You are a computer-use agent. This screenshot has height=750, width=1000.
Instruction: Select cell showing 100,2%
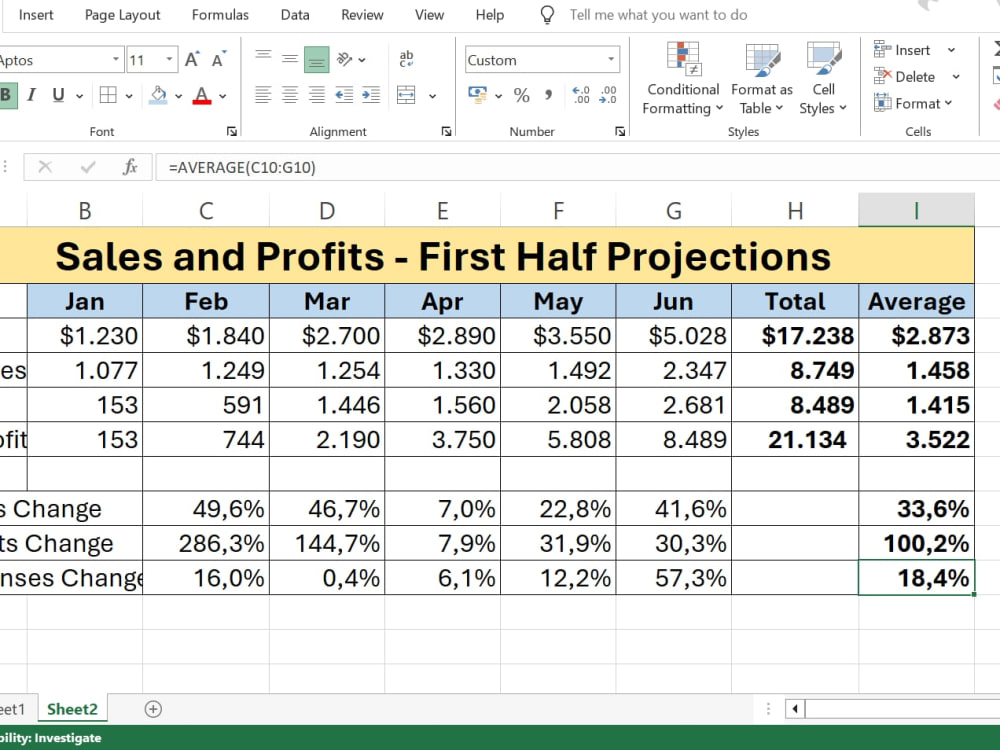(916, 543)
